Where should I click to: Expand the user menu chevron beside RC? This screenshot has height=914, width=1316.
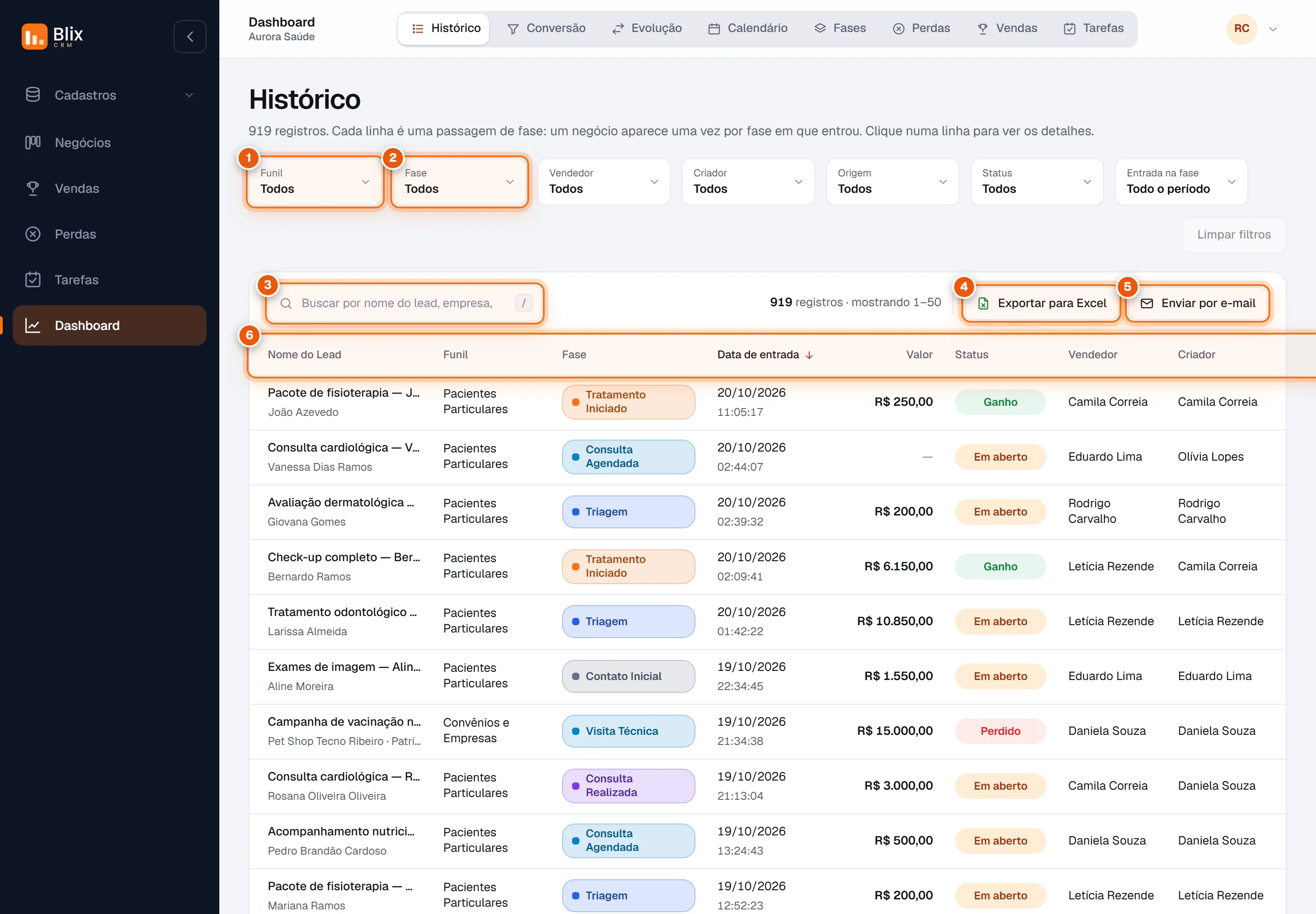[1273, 29]
